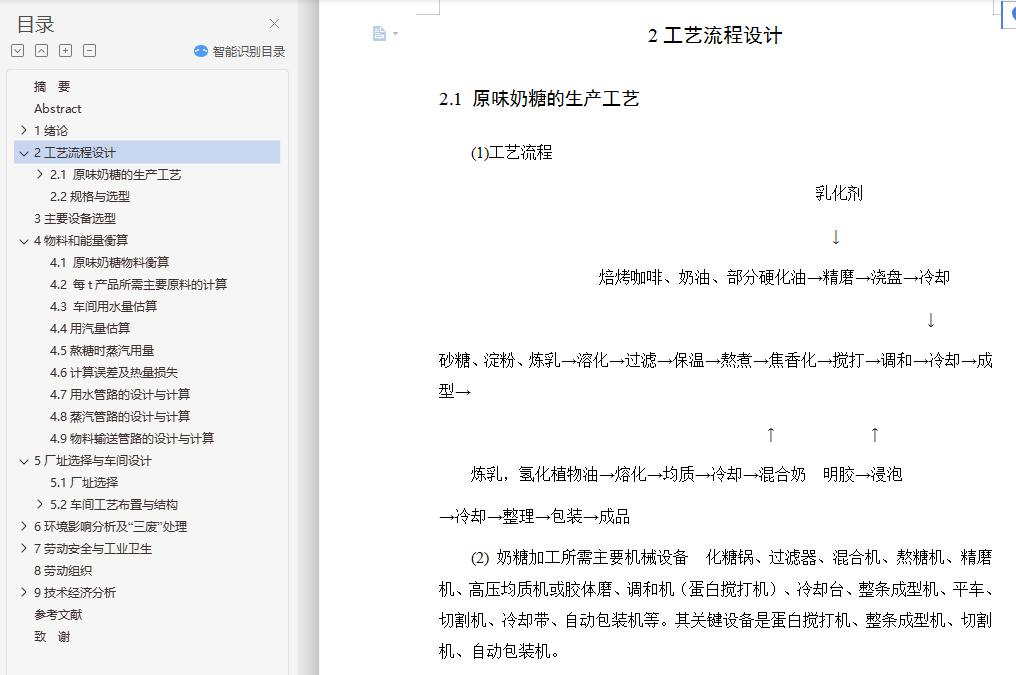
Task: Expand the 9 技术经济分析 section
Action: tap(24, 592)
